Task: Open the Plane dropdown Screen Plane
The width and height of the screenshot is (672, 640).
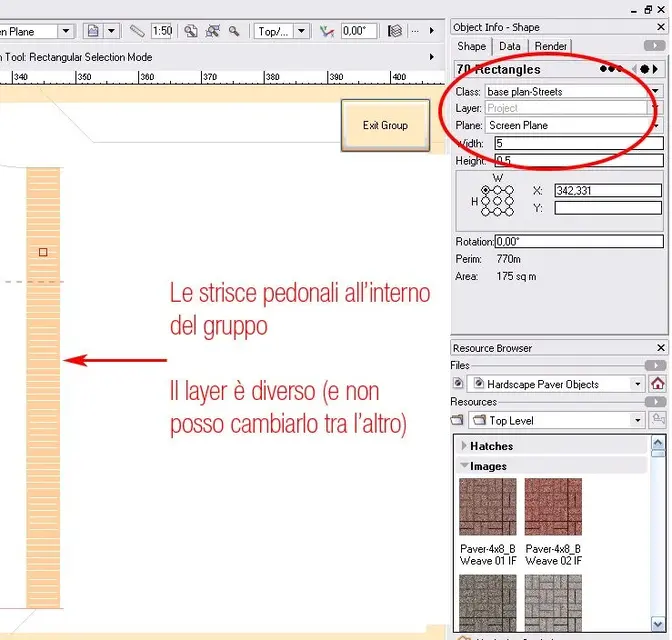Action: (x=574, y=125)
